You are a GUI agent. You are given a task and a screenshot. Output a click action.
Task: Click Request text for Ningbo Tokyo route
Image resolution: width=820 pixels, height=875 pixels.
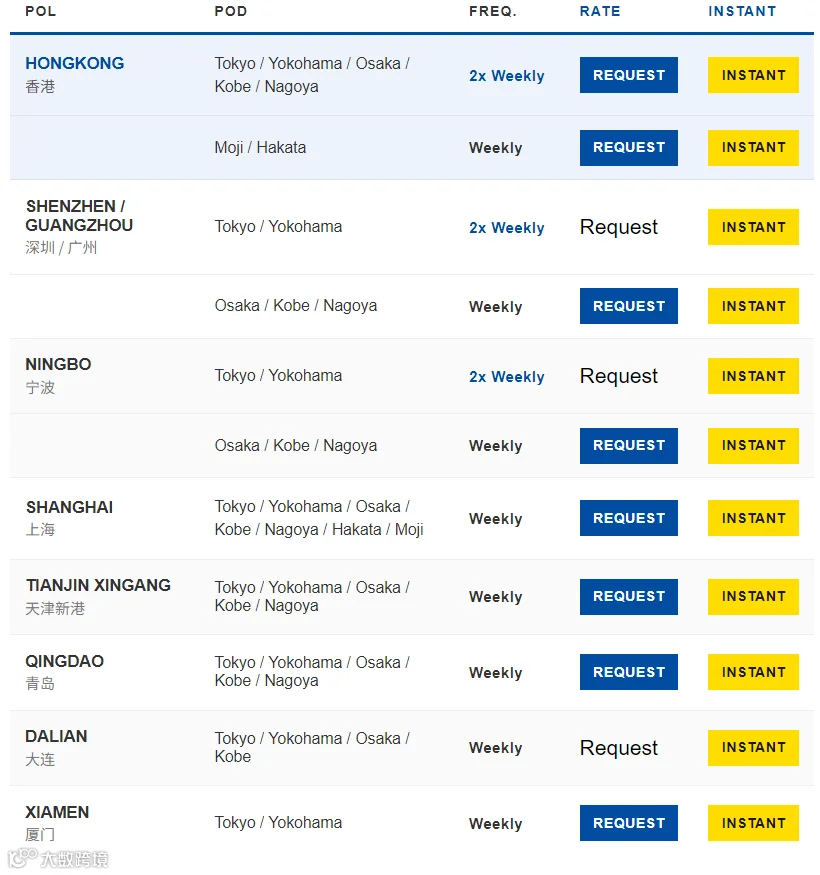(618, 376)
